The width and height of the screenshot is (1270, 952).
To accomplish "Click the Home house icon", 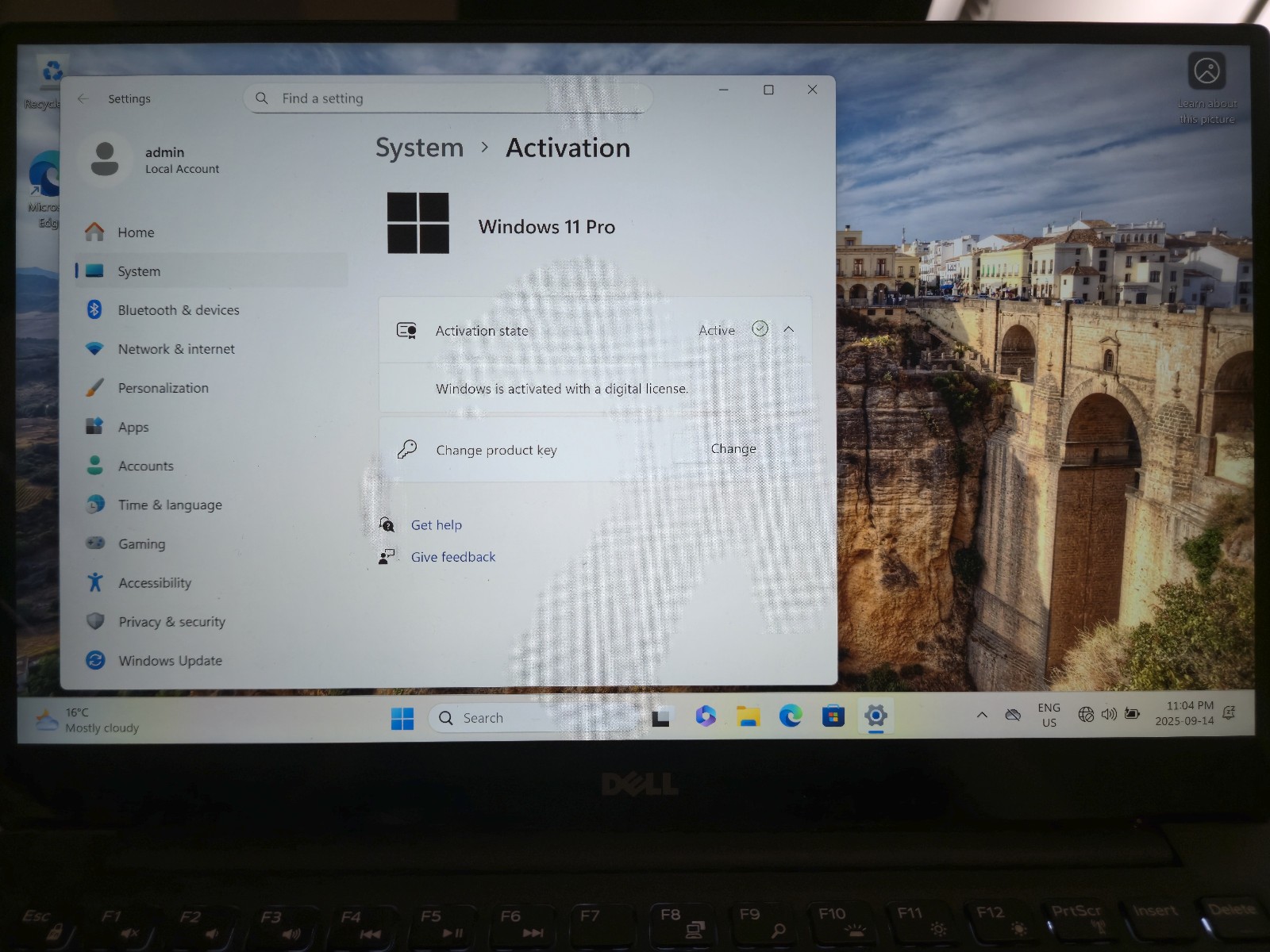I will (94, 232).
